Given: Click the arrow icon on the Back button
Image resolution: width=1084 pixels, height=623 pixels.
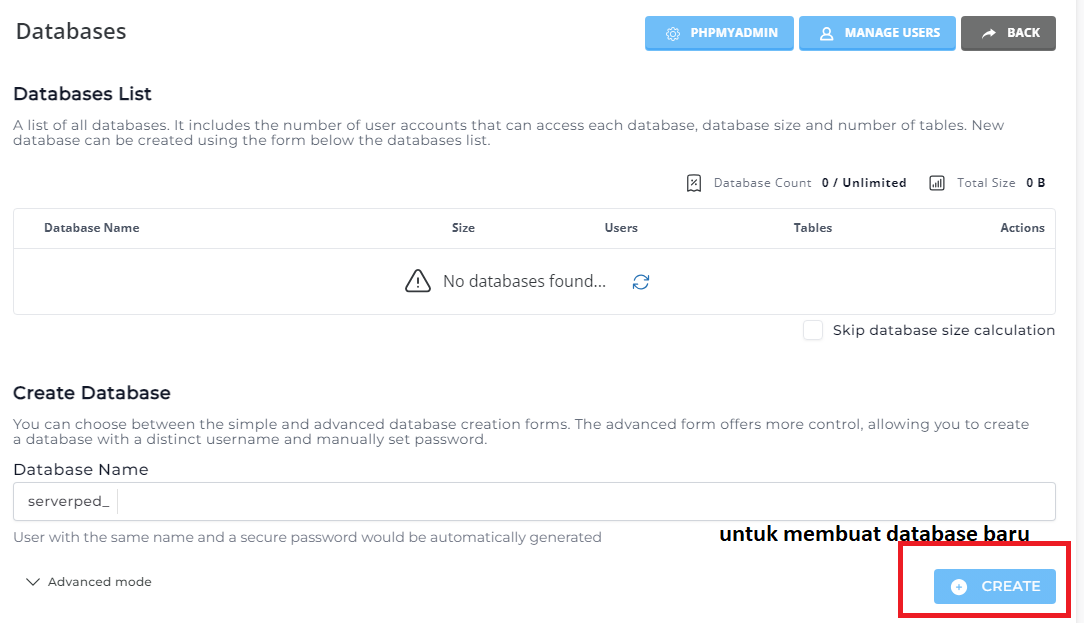Looking at the screenshot, I should (x=988, y=33).
